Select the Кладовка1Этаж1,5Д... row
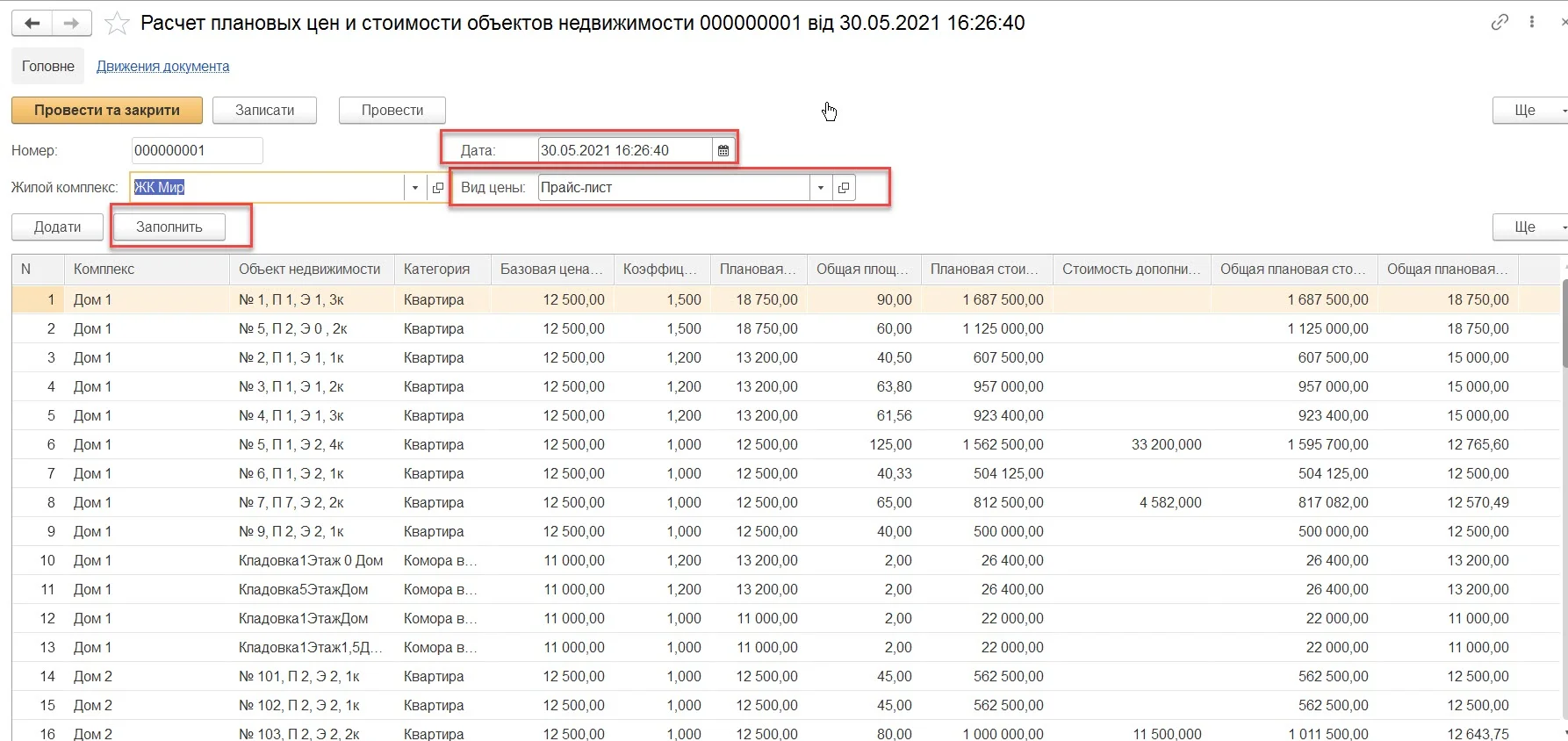 click(x=311, y=647)
